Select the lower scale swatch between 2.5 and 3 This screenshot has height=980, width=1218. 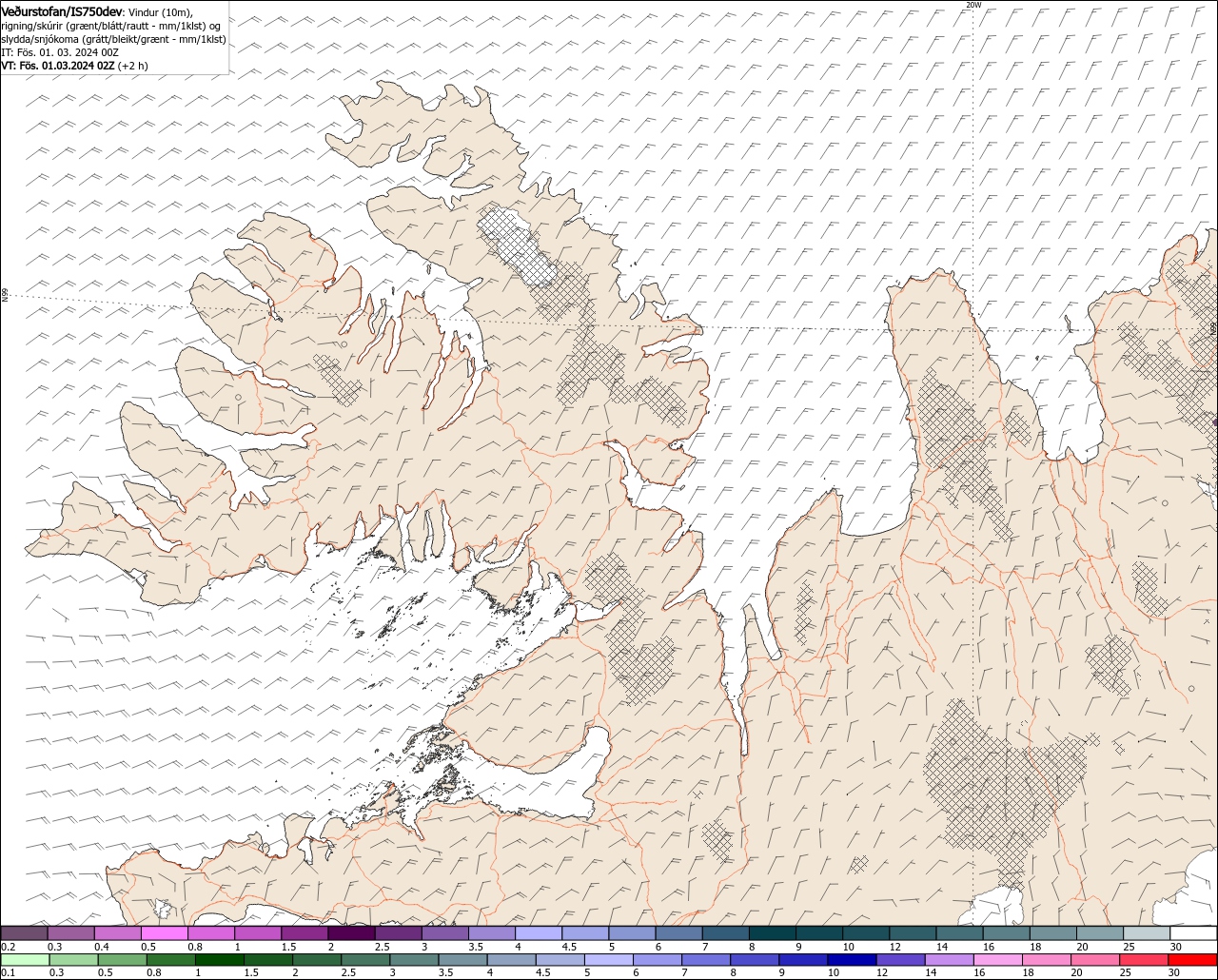coord(365,960)
